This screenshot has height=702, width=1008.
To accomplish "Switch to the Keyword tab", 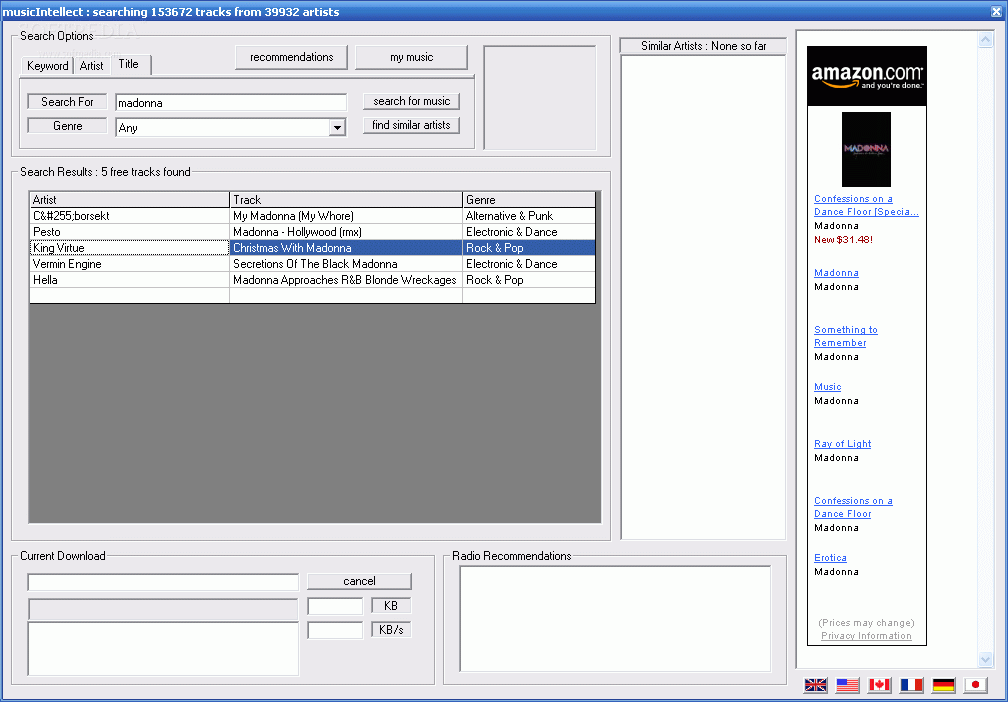I will point(48,66).
